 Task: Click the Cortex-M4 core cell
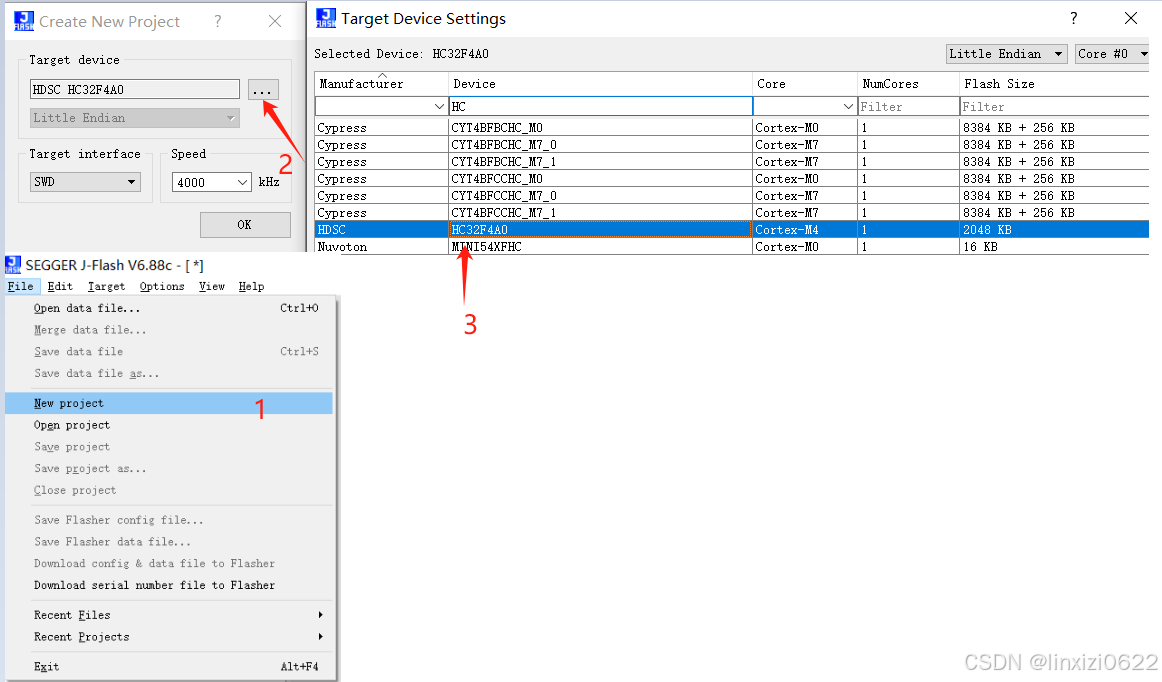point(805,230)
